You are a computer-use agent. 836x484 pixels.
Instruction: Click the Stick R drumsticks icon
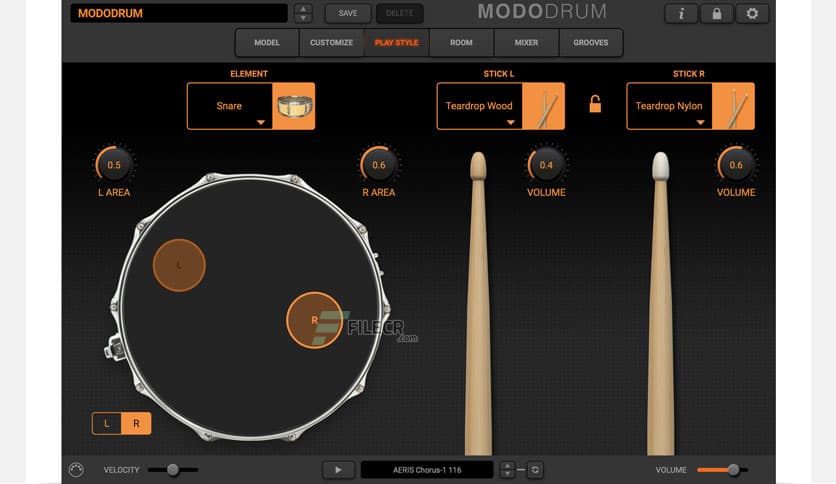coord(733,106)
